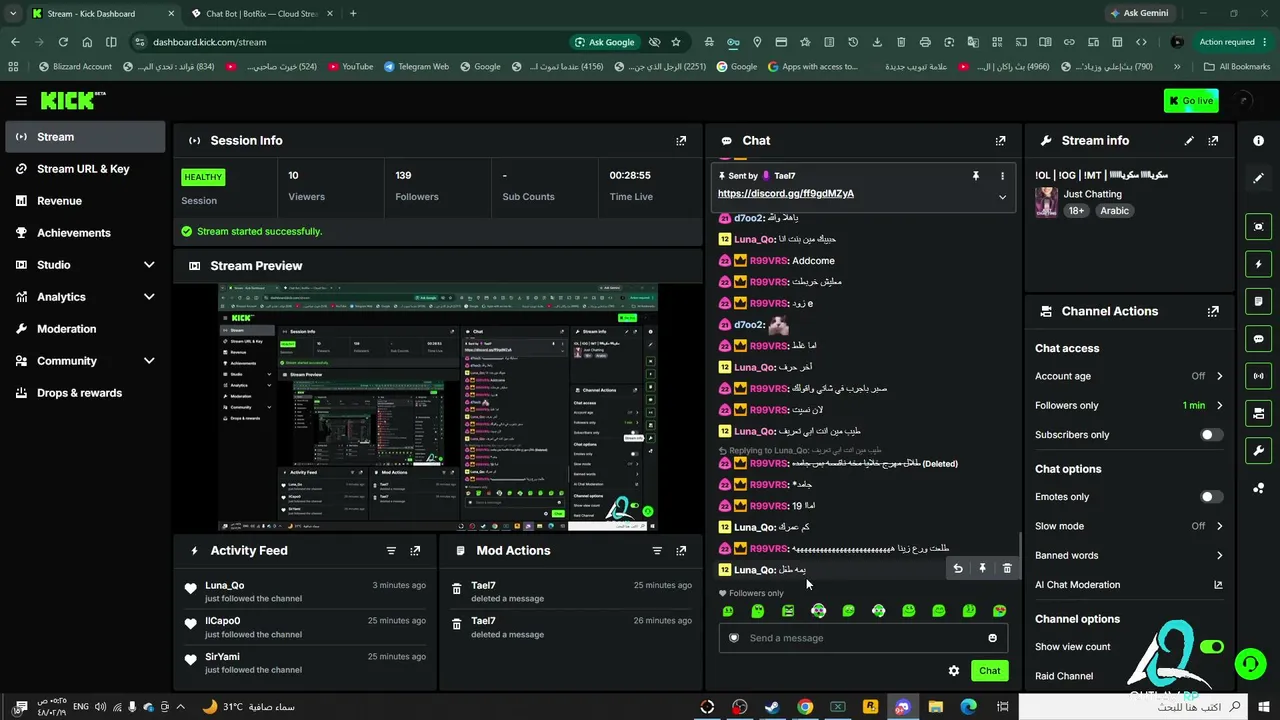Pin the hovered Luna_Qo chat message
Viewport: 1280px width, 720px height.
[x=982, y=569]
